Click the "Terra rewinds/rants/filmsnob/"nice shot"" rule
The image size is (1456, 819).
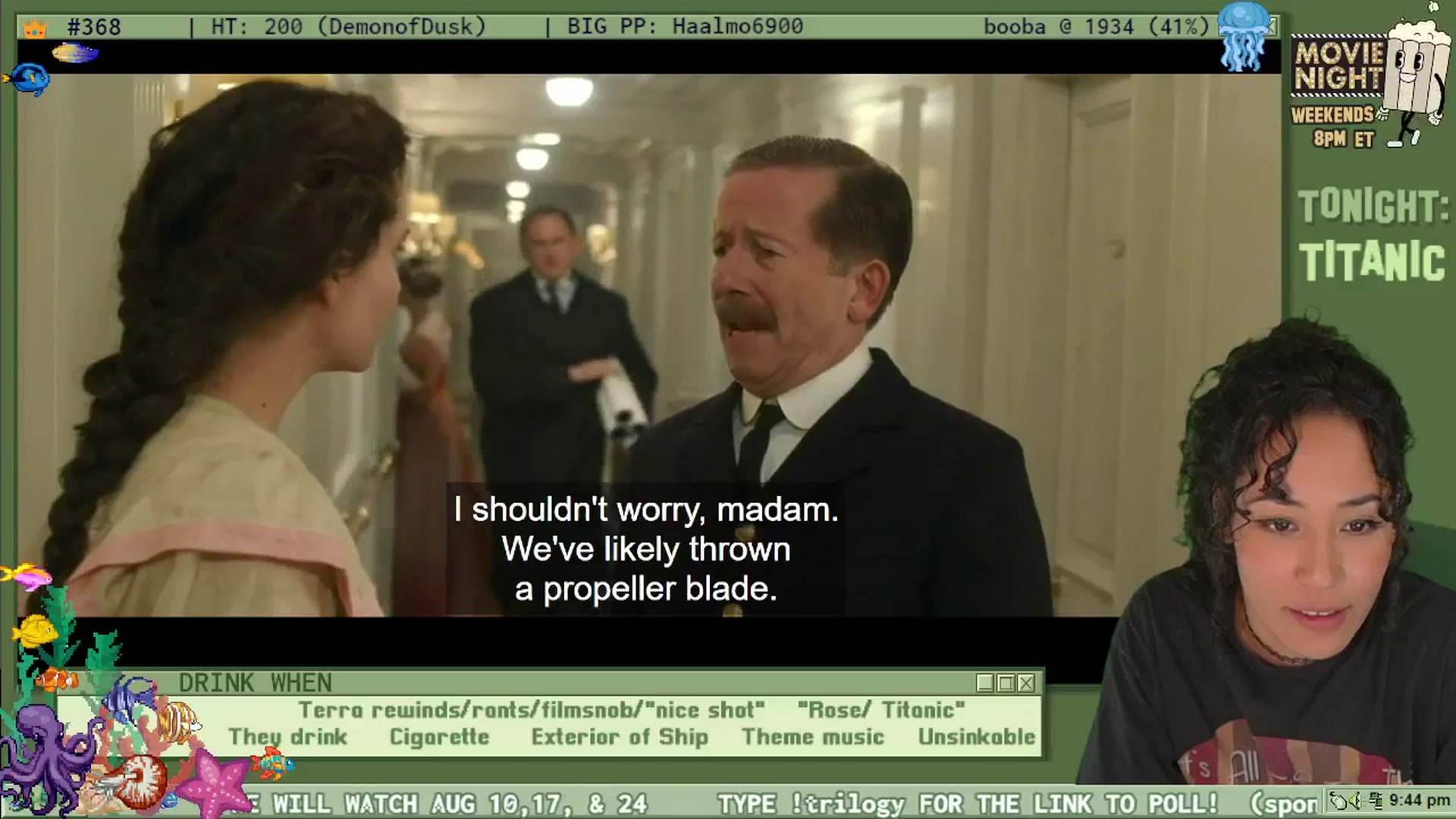pyautogui.click(x=532, y=710)
